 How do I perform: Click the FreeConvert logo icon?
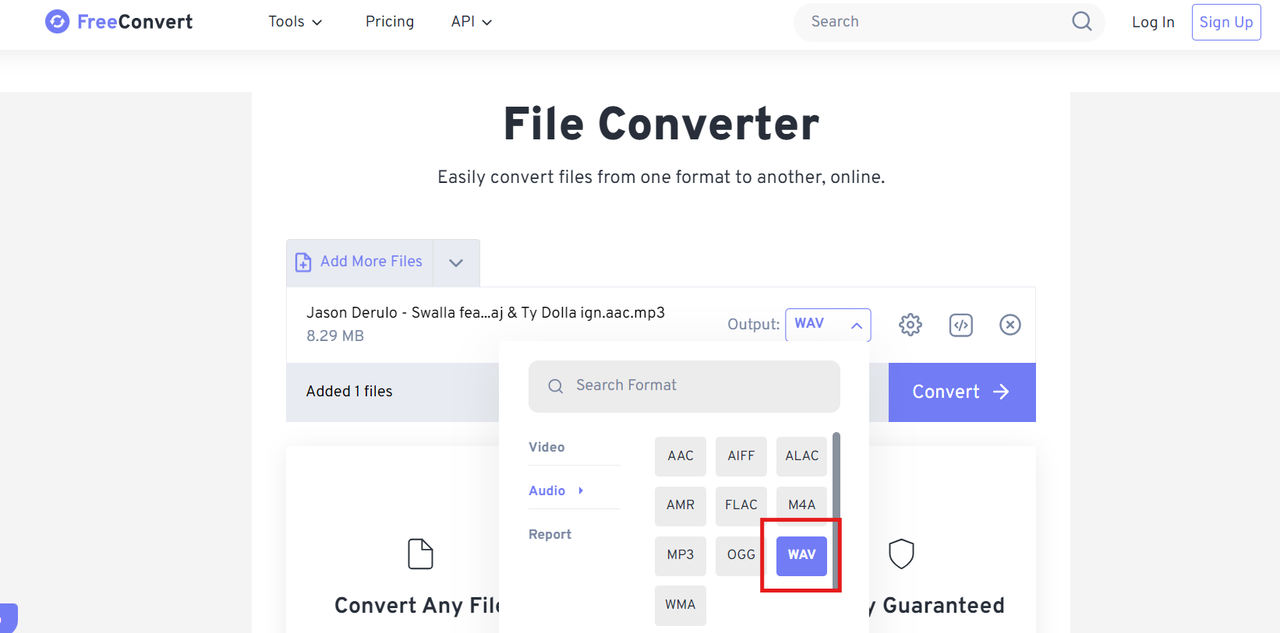coord(57,22)
